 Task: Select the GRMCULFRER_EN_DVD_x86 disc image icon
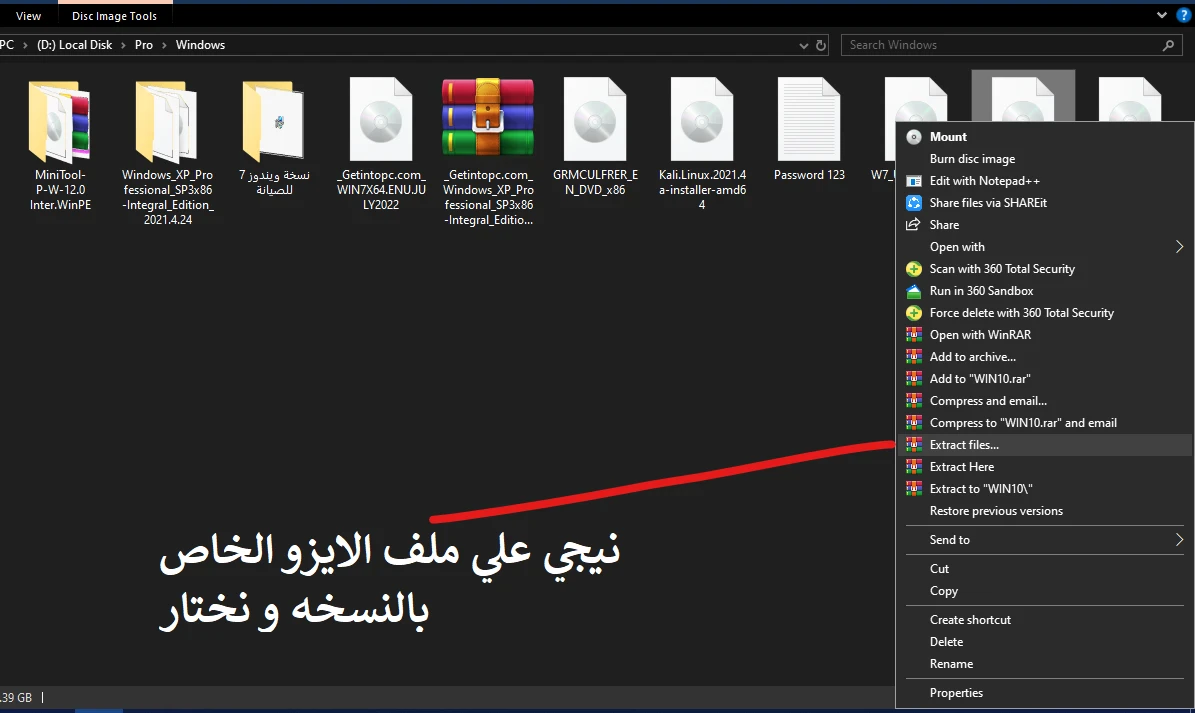click(x=595, y=120)
